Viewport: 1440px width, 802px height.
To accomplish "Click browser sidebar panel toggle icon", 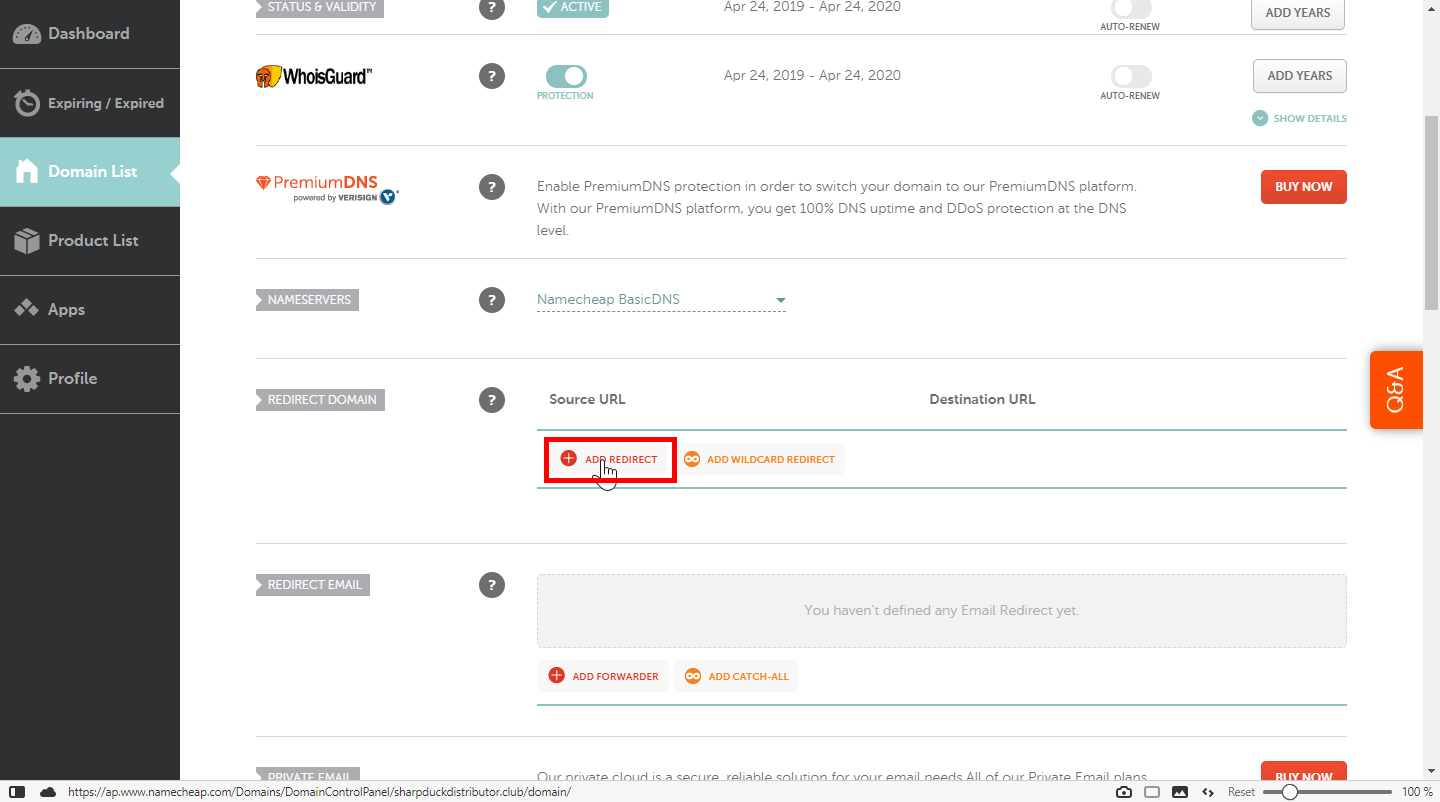I will coord(17,792).
